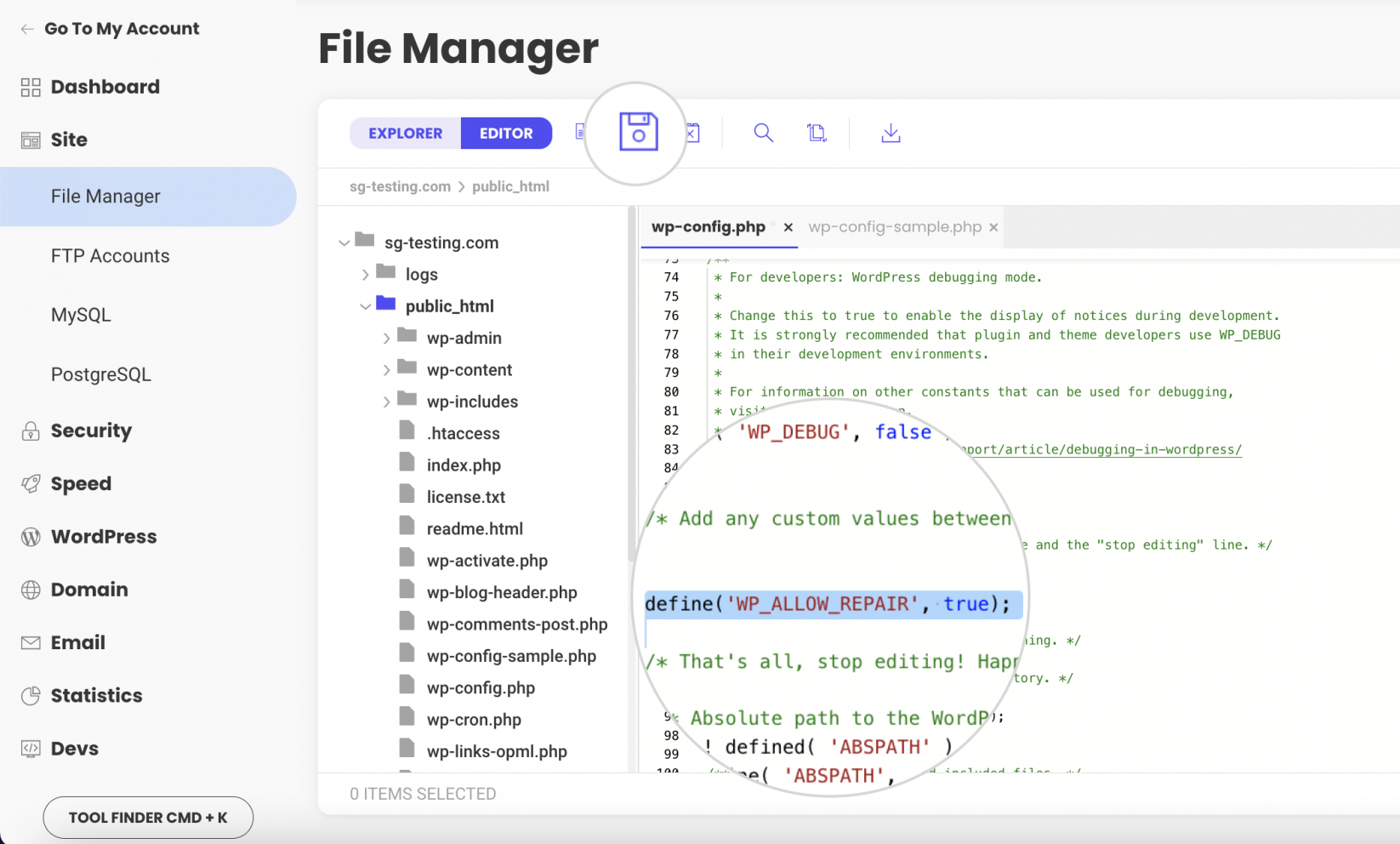Click the Dashboard grid icon
This screenshot has width=1400, height=844.
(31, 87)
